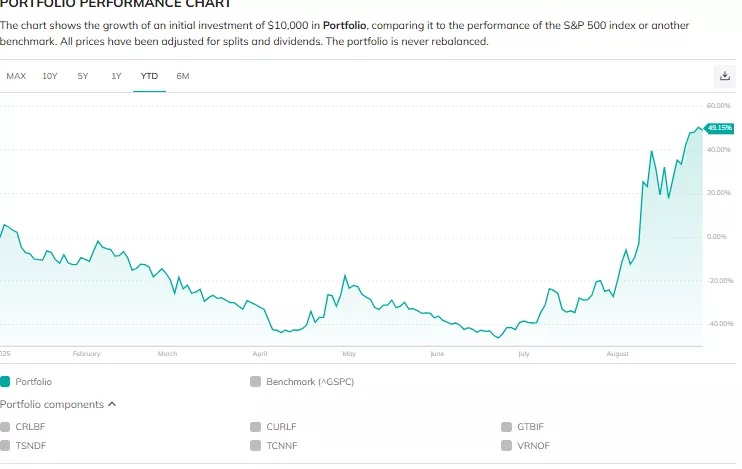Screen dimensions: 742x469
Task: Show the TSNDF component line
Action: (x=5, y=445)
